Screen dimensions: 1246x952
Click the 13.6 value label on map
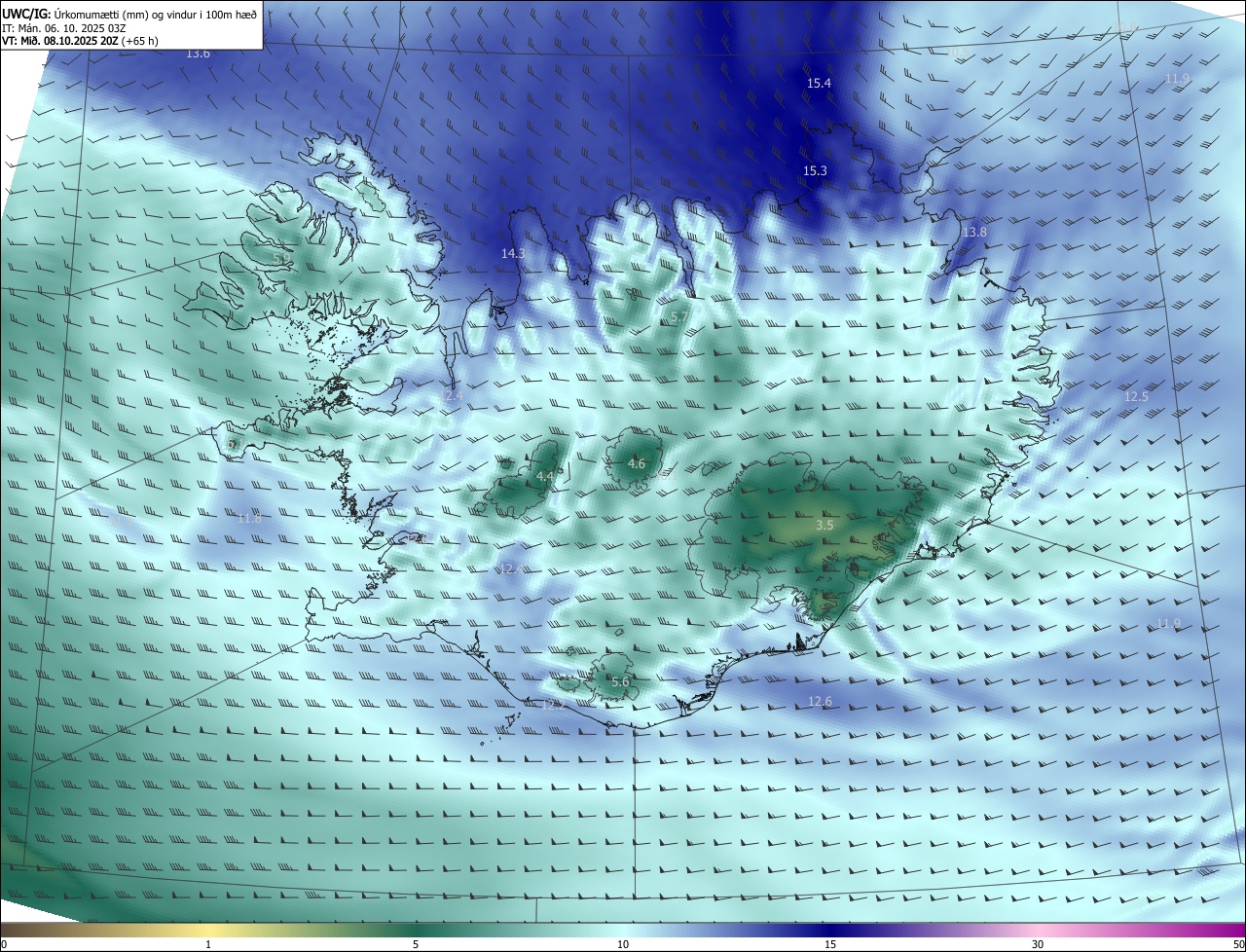point(198,54)
